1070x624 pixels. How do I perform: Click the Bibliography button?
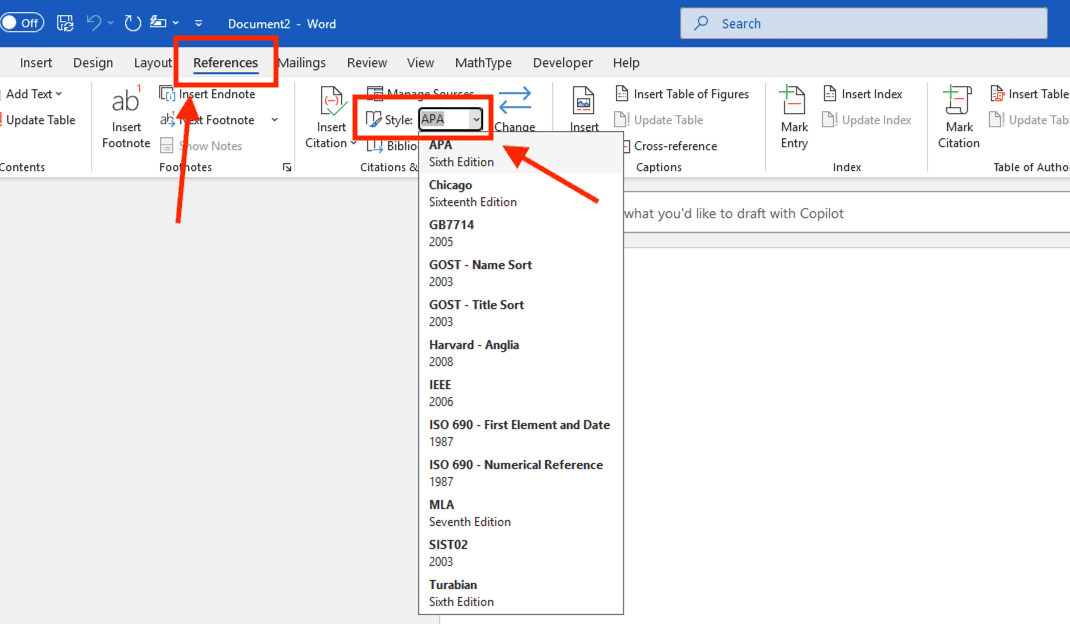[392, 146]
